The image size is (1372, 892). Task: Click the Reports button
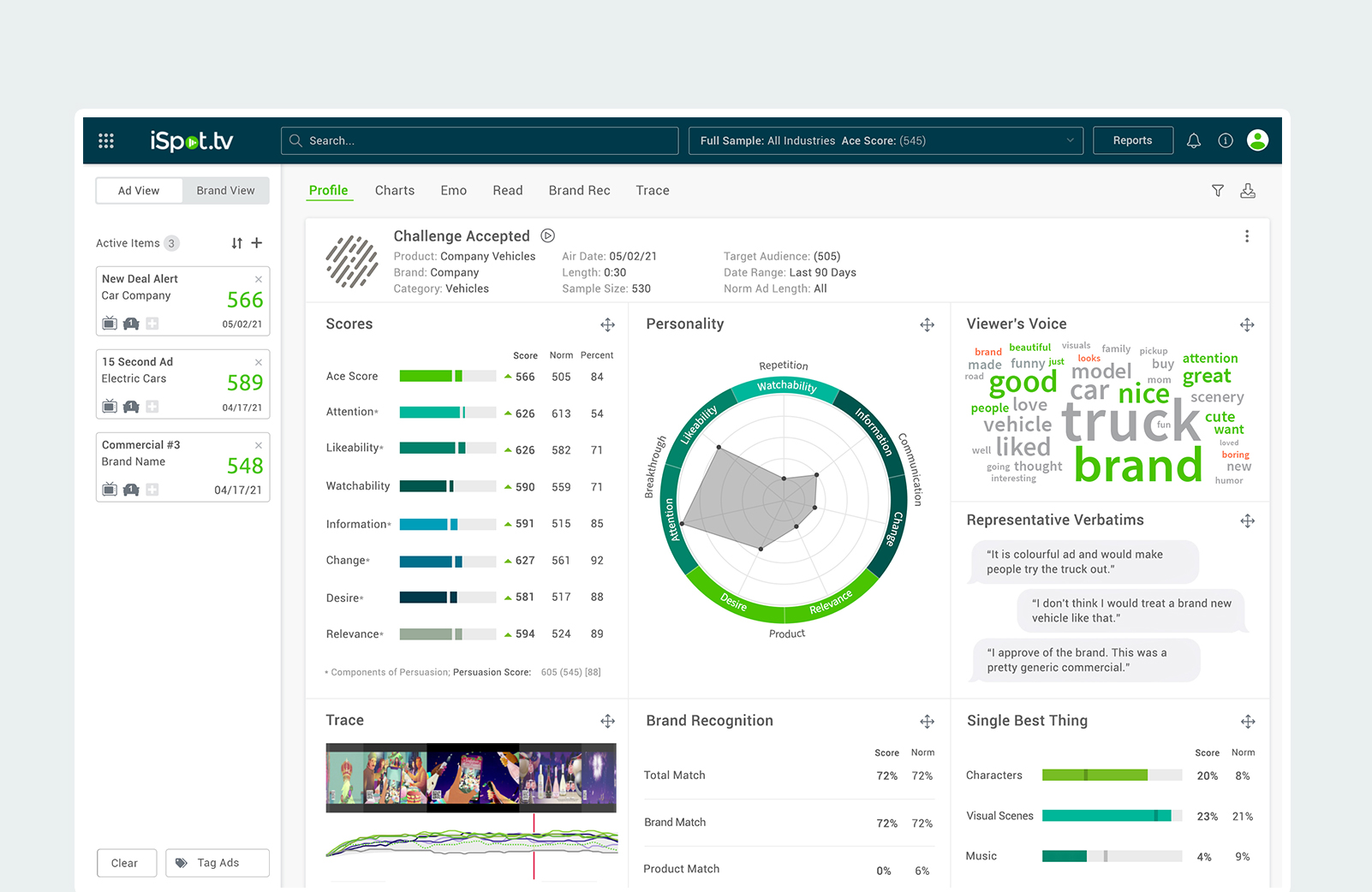pos(1132,141)
